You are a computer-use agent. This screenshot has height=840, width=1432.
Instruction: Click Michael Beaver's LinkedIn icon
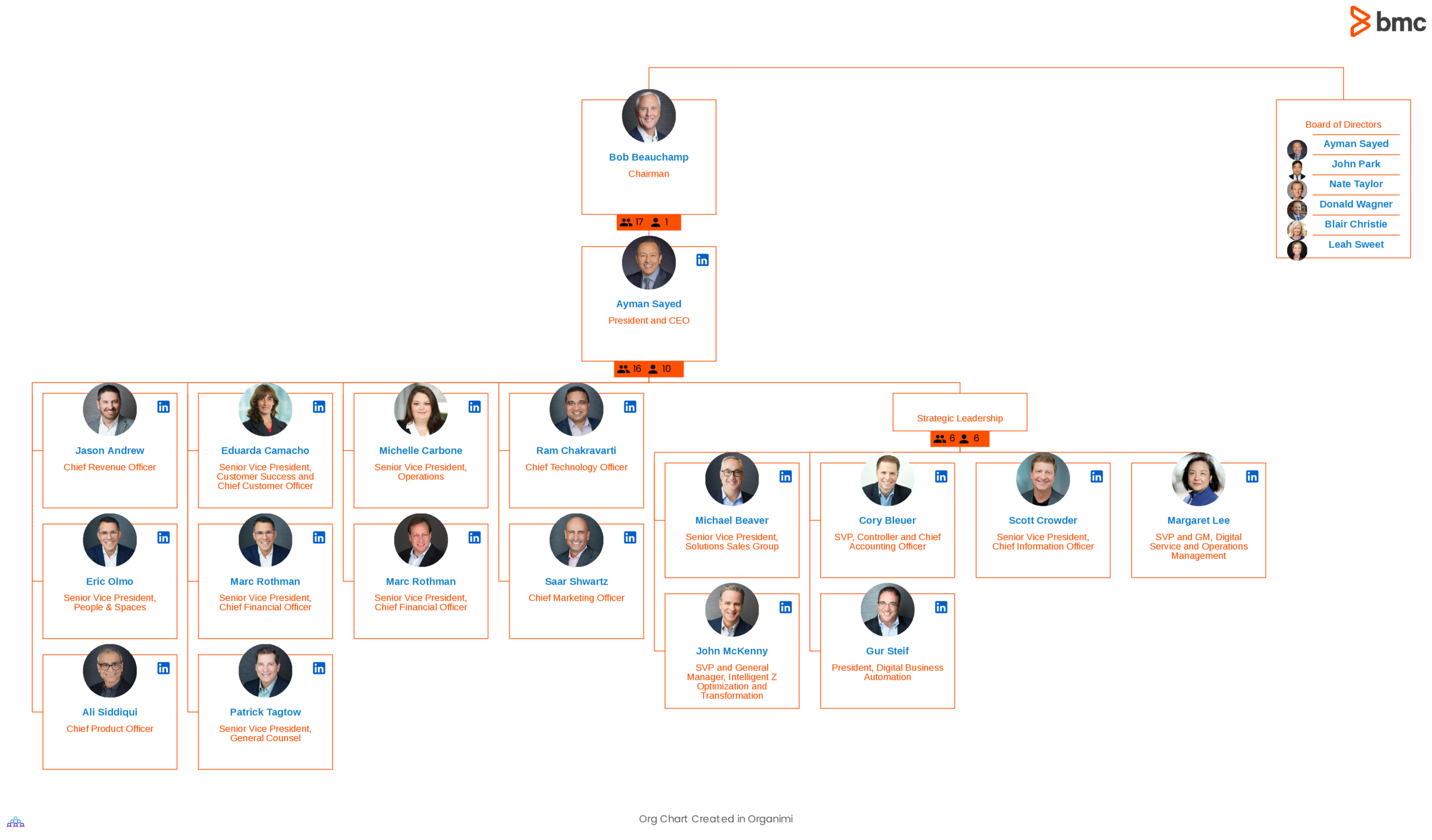pyautogui.click(x=786, y=477)
